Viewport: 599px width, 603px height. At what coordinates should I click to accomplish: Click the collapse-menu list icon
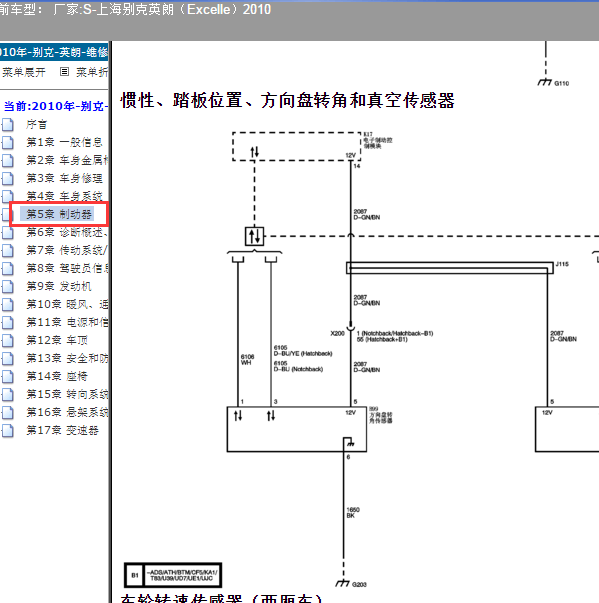[x=65, y=72]
